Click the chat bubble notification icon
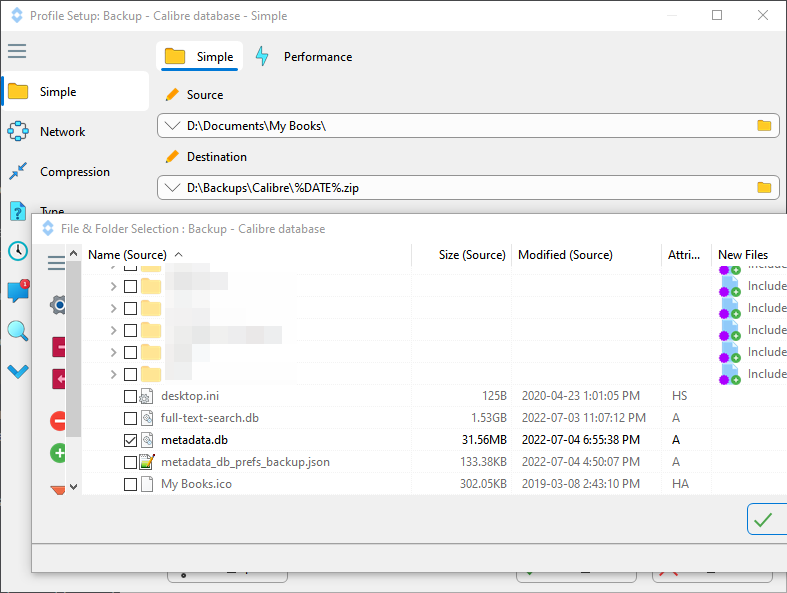The height and width of the screenshot is (593, 787). (18, 291)
